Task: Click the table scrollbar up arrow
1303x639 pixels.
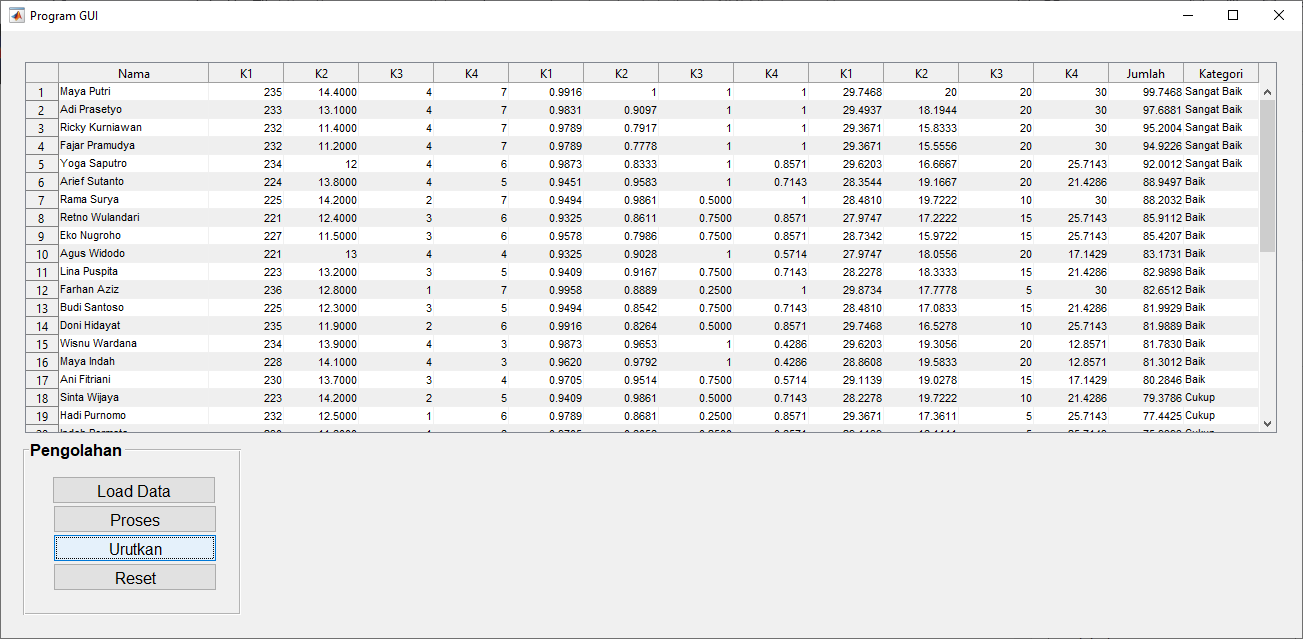Action: (x=1268, y=93)
